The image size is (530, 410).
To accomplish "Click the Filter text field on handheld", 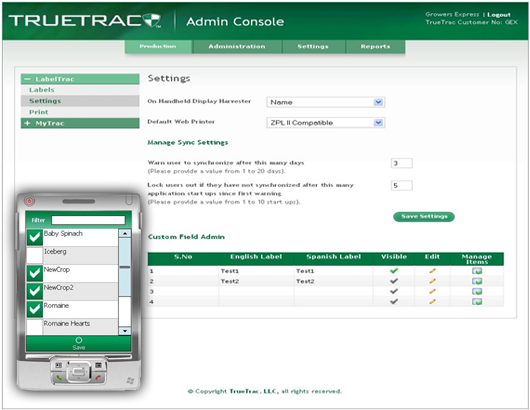I will tap(88, 220).
